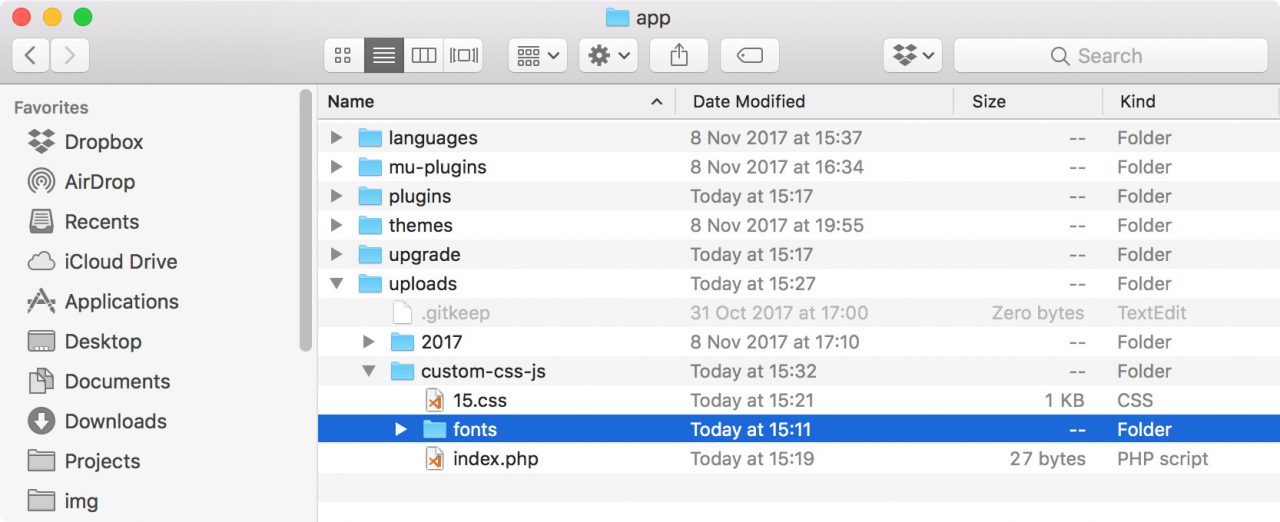Image resolution: width=1280 pixels, height=522 pixels.
Task: Open the item arrangement (group by) dropdown
Action: [x=538, y=56]
